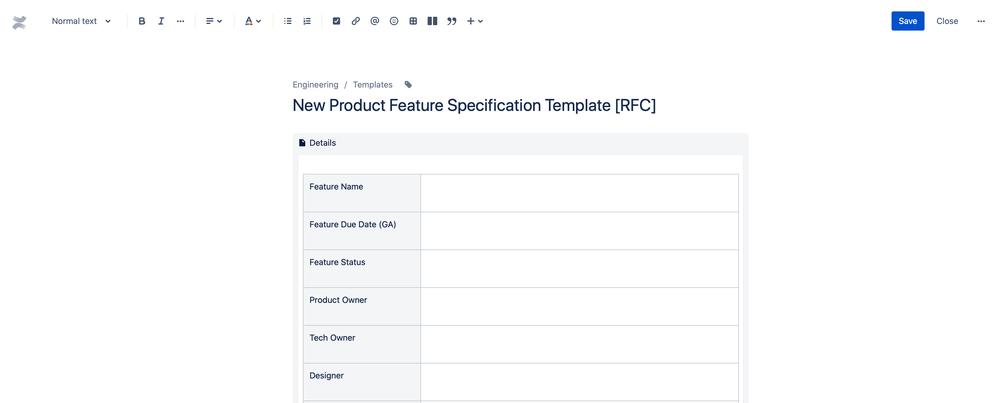Insert a bullet list
998x403 pixels.
point(288,21)
